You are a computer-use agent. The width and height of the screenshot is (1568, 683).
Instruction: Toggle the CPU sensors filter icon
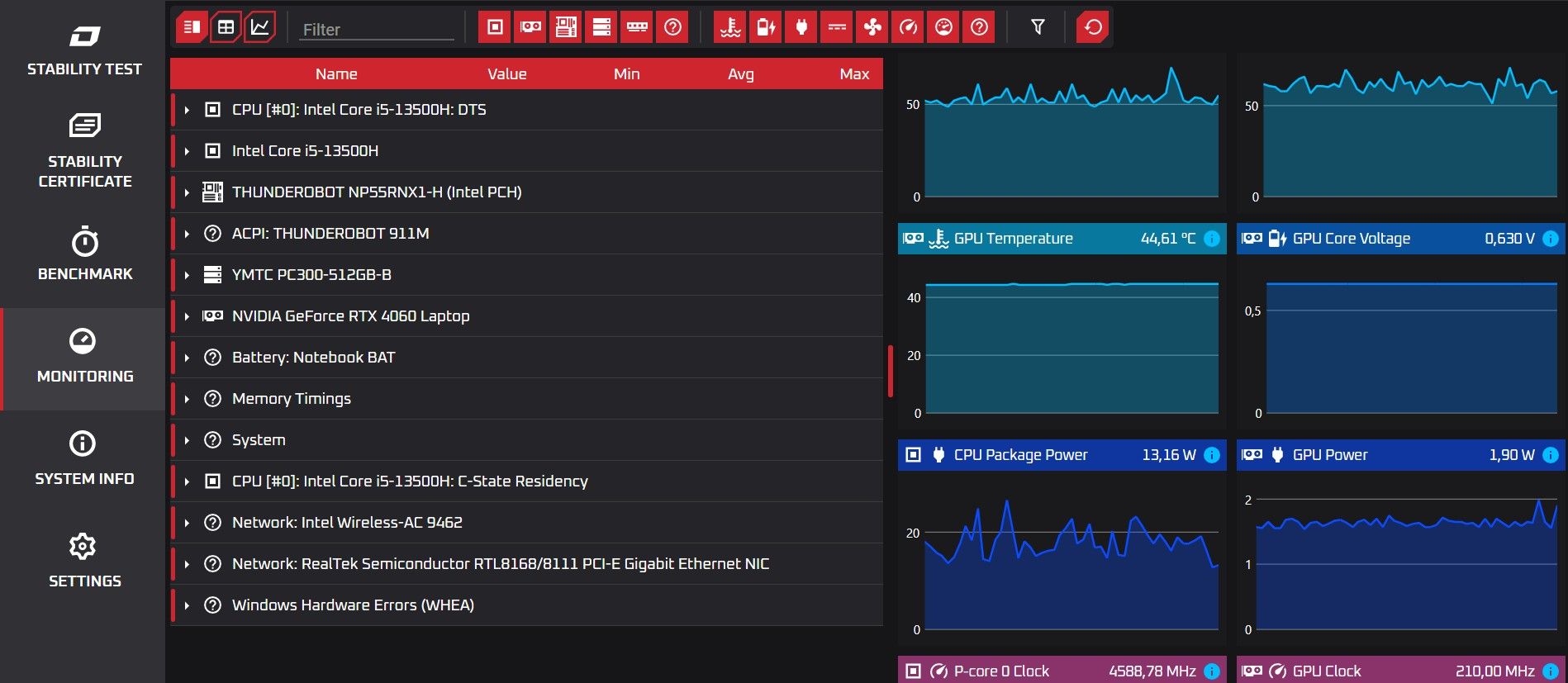pos(495,27)
